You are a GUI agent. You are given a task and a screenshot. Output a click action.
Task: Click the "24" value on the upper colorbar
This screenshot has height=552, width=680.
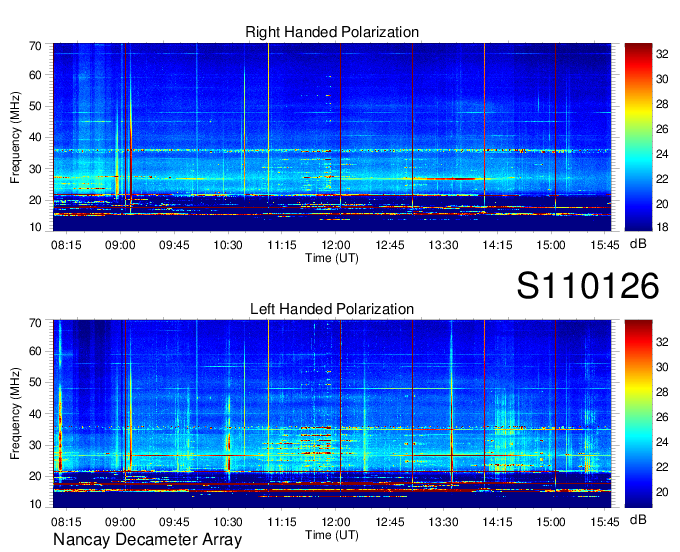662,154
